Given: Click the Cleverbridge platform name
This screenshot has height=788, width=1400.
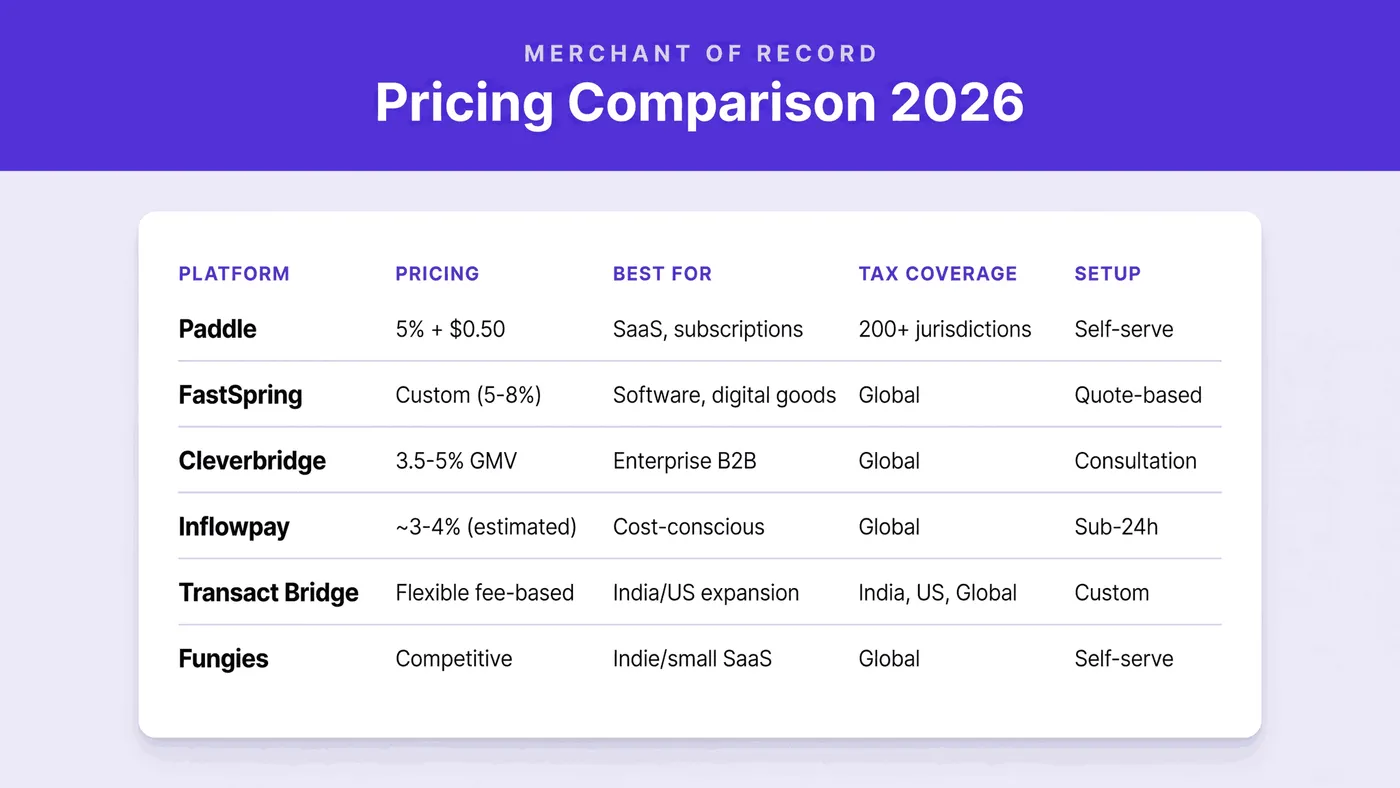Looking at the screenshot, I should click(252, 461).
